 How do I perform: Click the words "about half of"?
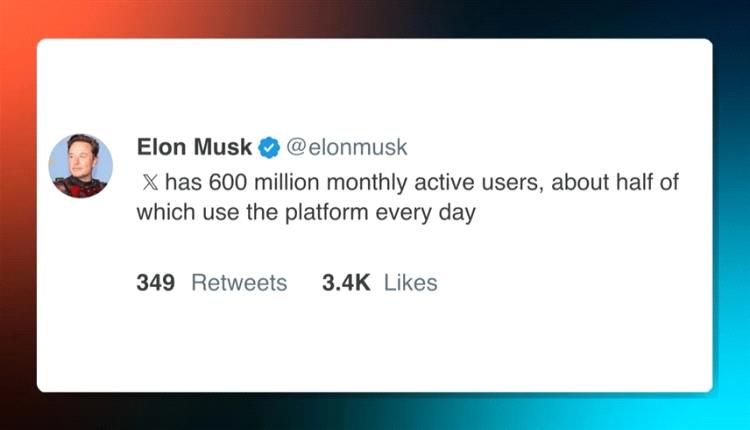(615, 182)
